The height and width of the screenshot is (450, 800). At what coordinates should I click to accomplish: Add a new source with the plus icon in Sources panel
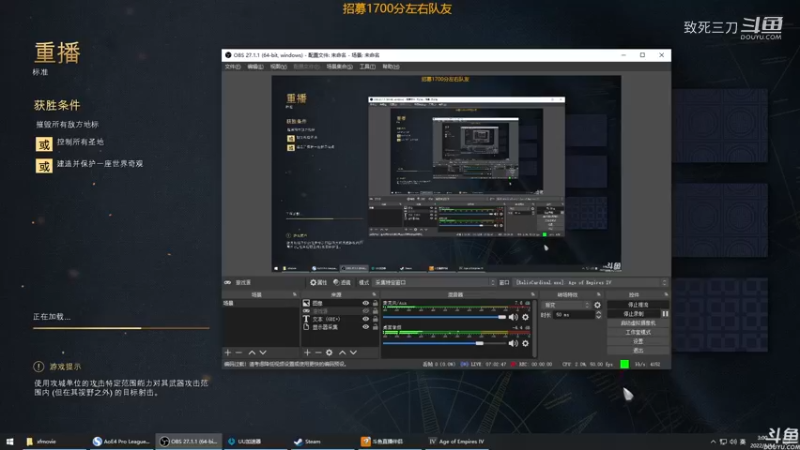[x=307, y=353]
